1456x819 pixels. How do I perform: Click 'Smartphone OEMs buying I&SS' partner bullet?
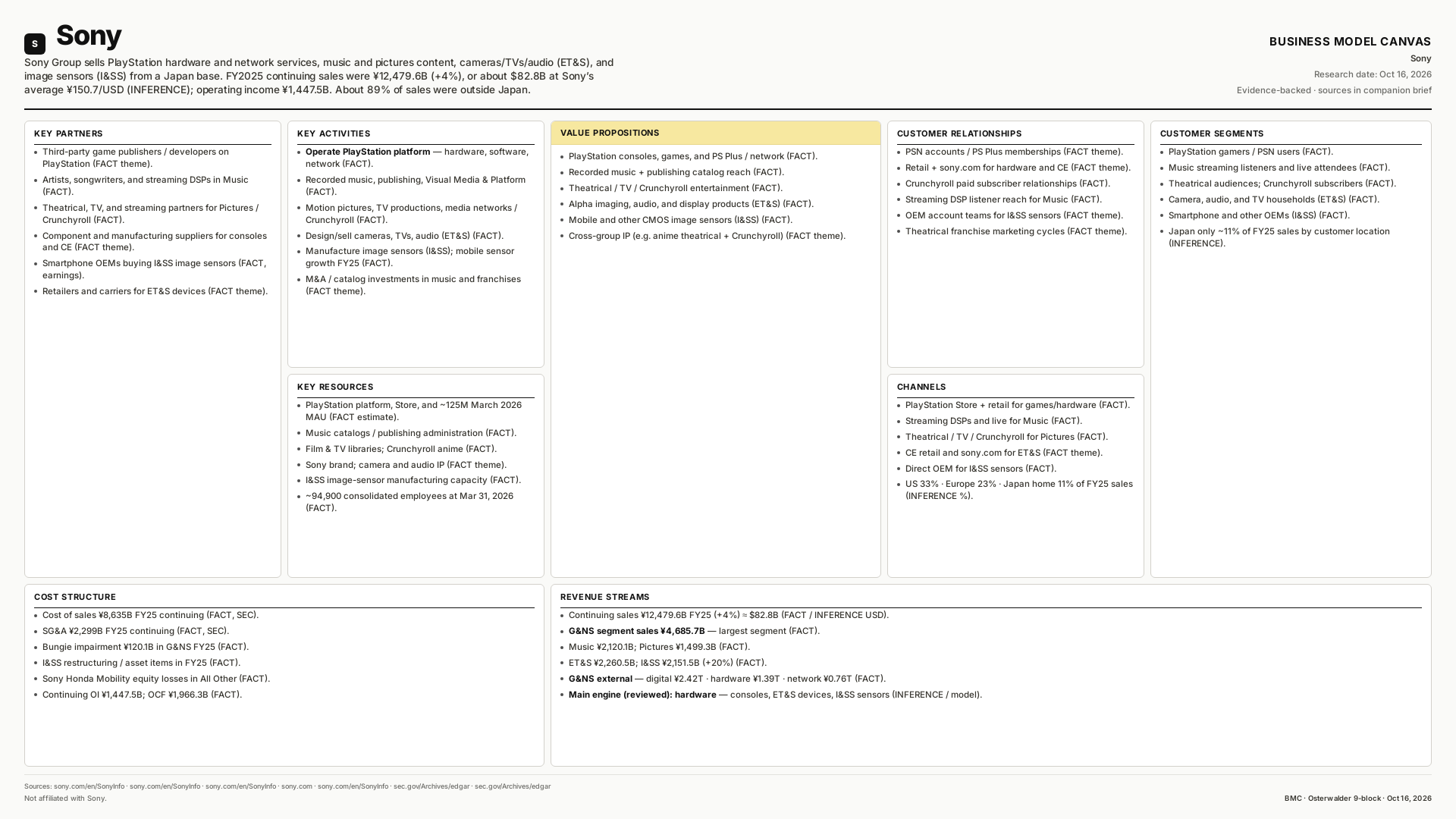coord(155,269)
